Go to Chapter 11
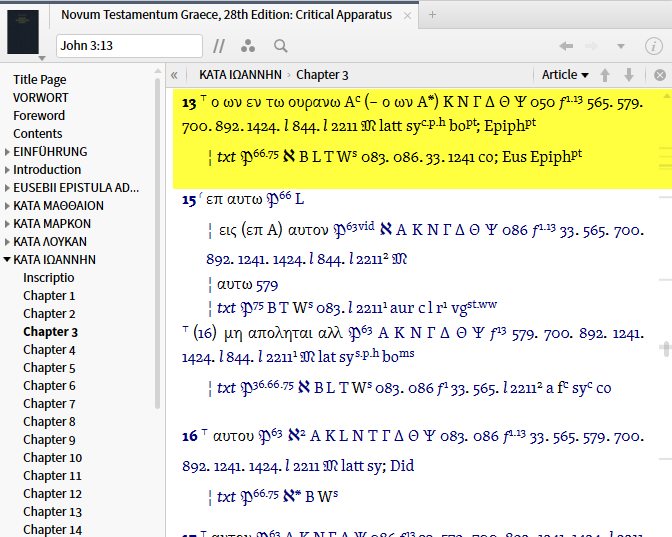Screen dimensions: 672x537 pos(52,476)
